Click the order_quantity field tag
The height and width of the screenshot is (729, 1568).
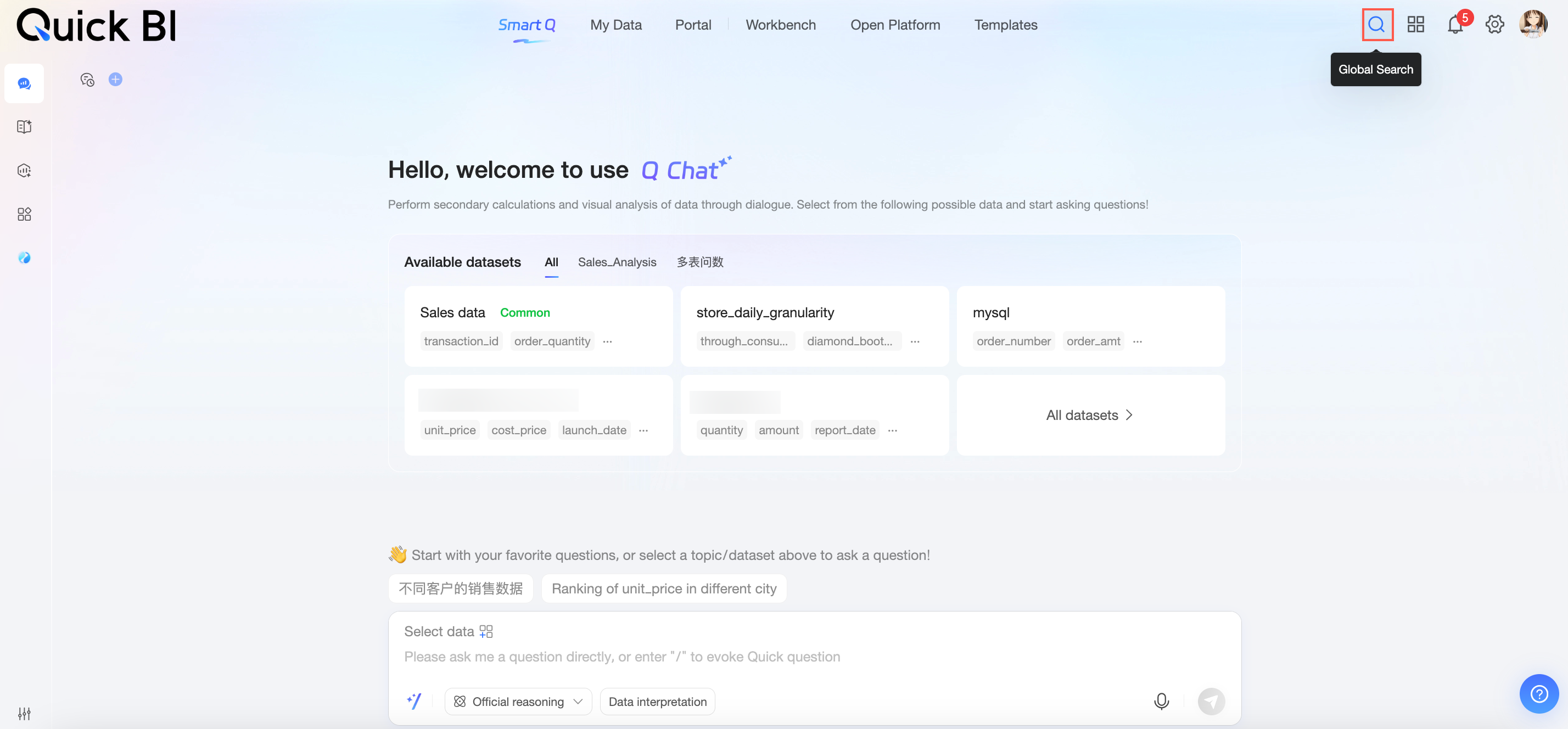[x=552, y=341]
